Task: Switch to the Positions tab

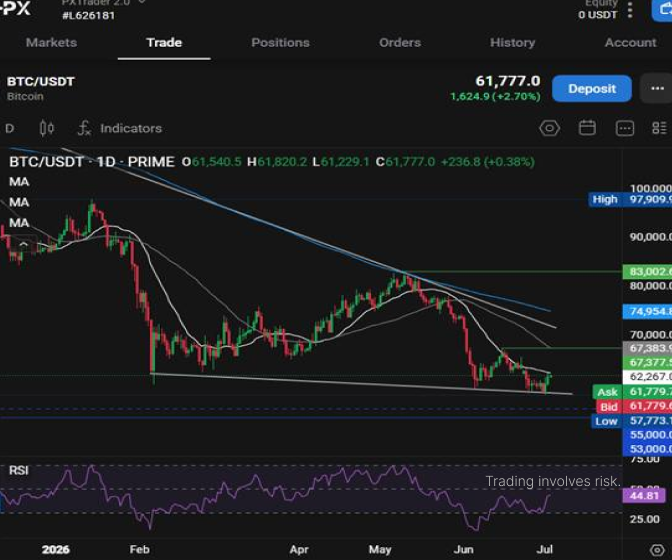Action: point(280,42)
